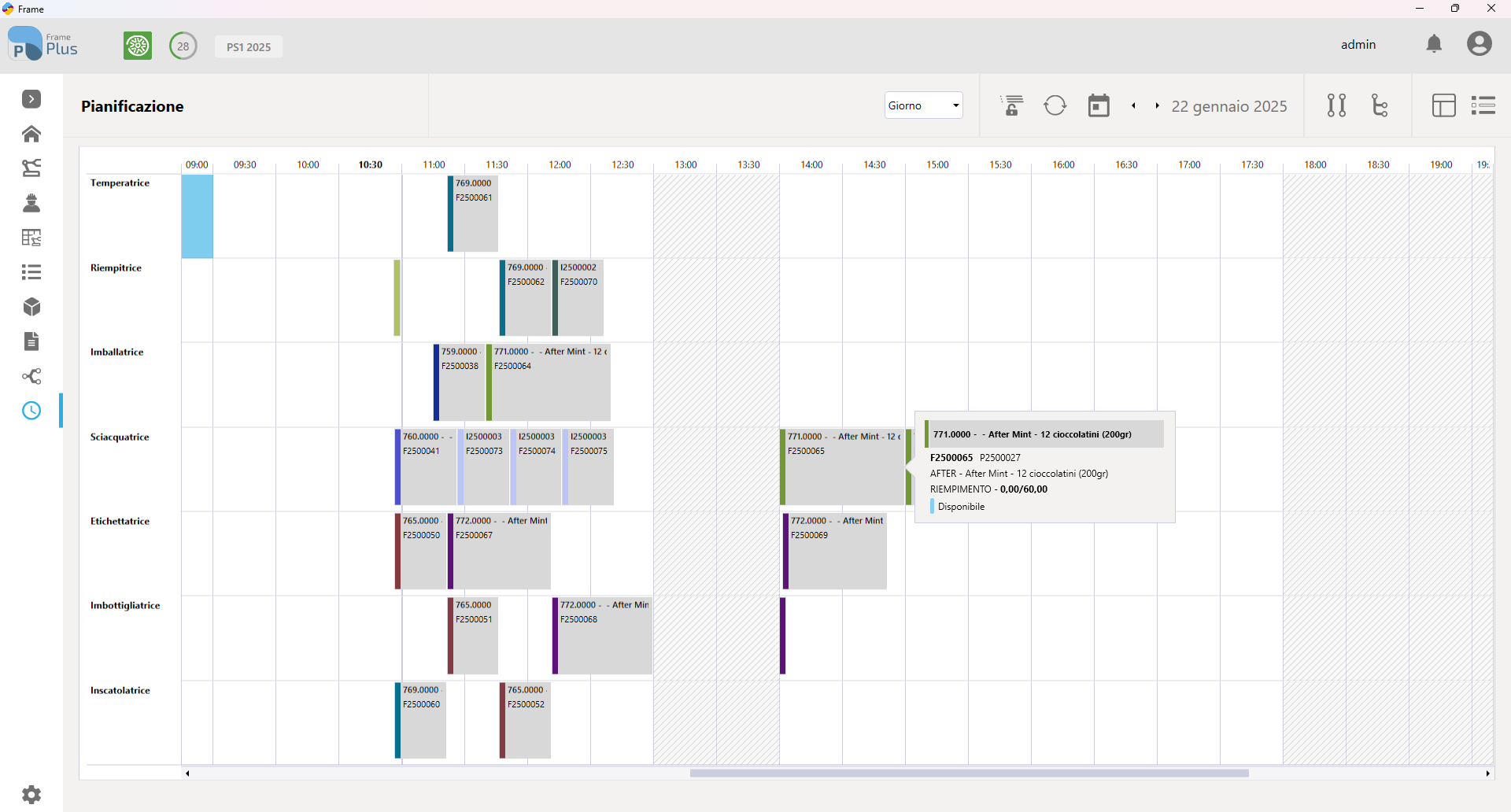Click the horizontal timeline scrollbar thumb

[x=970, y=773]
